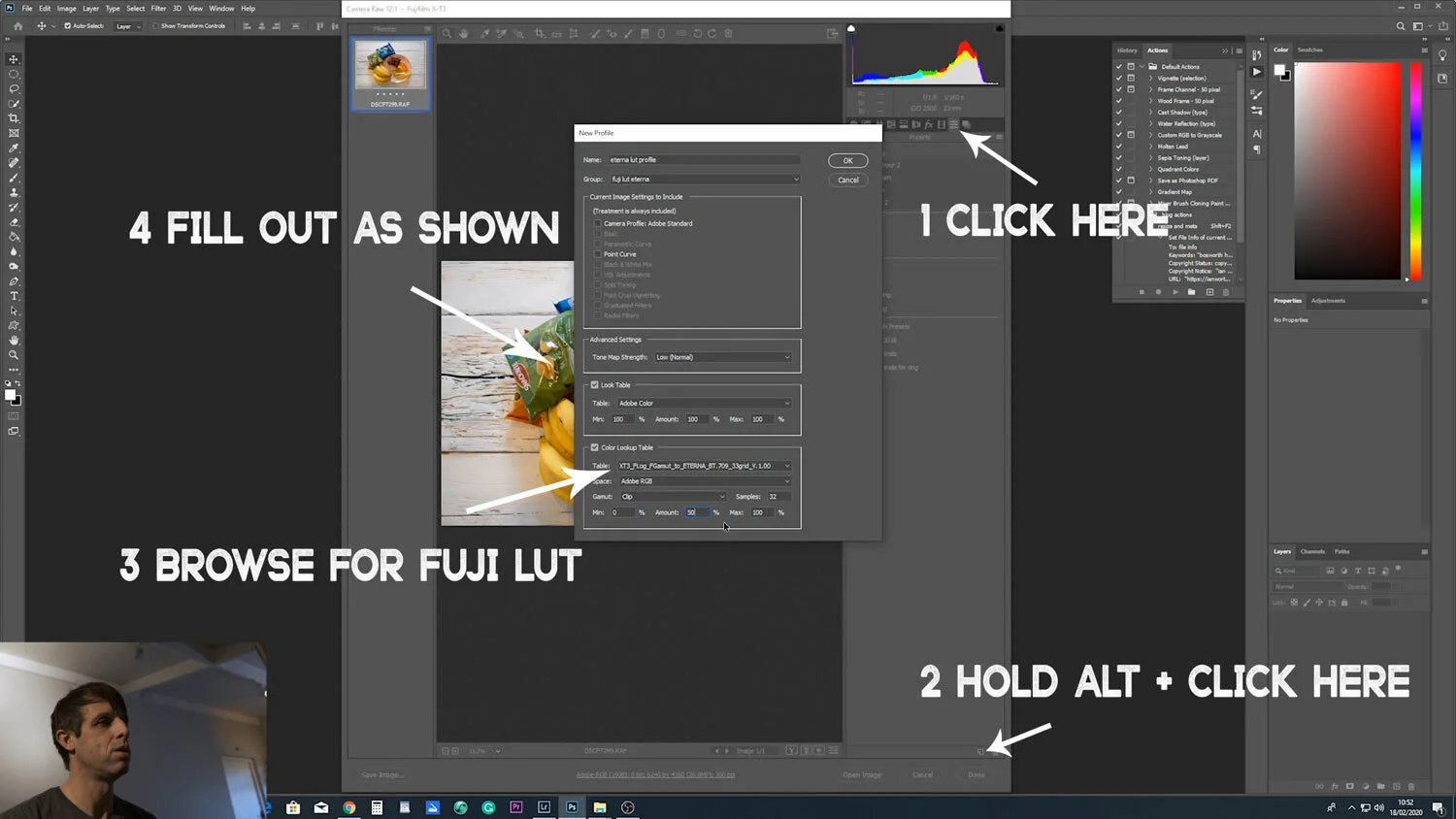
Task: Select the Elliptical Marquee tool
Action: [x=14, y=74]
